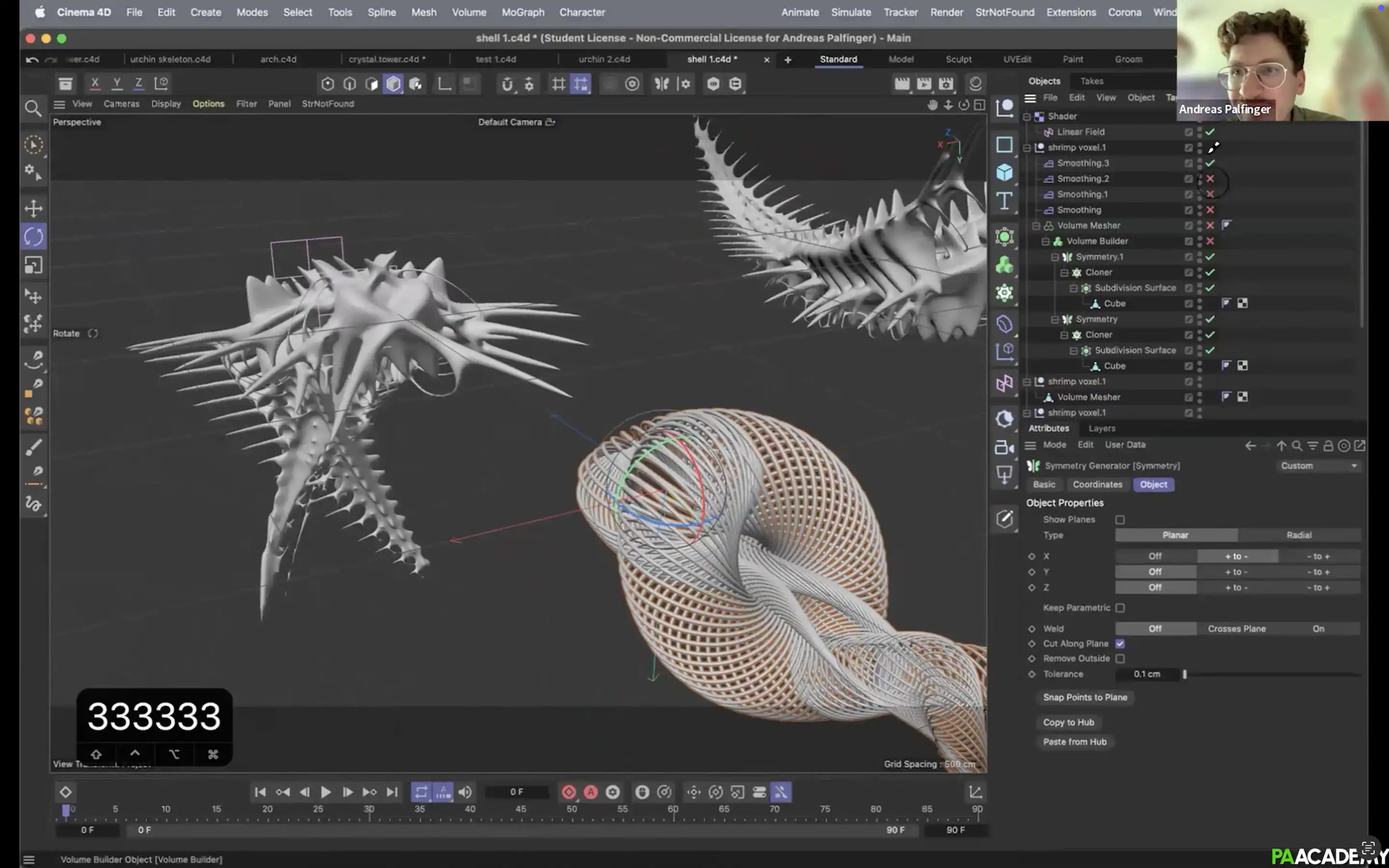This screenshot has height=868, width=1389.
Task: Click the Y axis lock icon
Action: [x=117, y=83]
